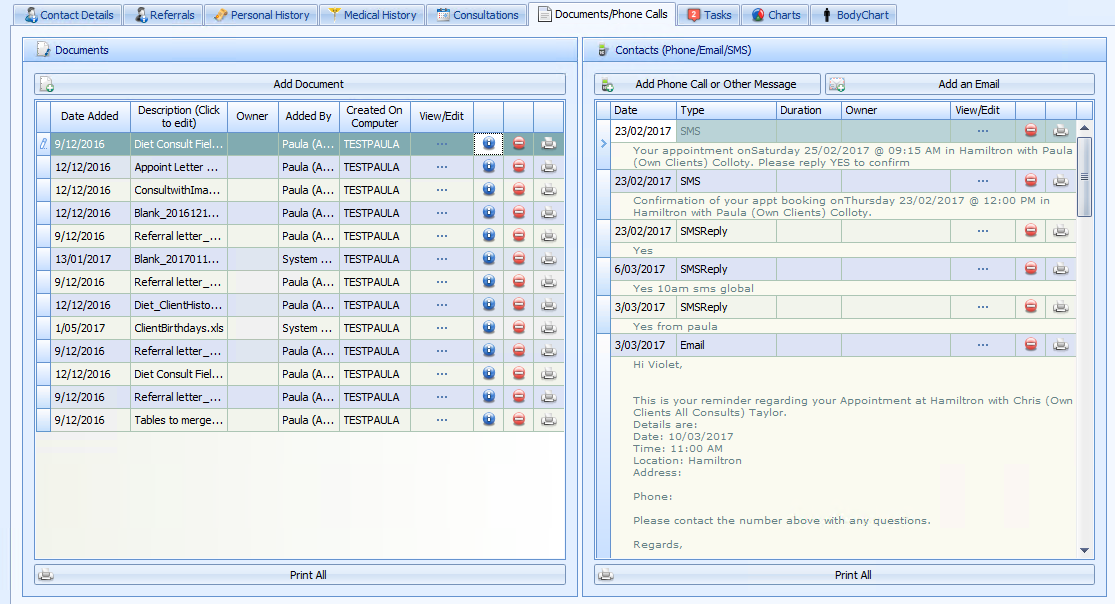
Task: Open View/Edit dots for Appoint Letter
Action: [x=442, y=166]
